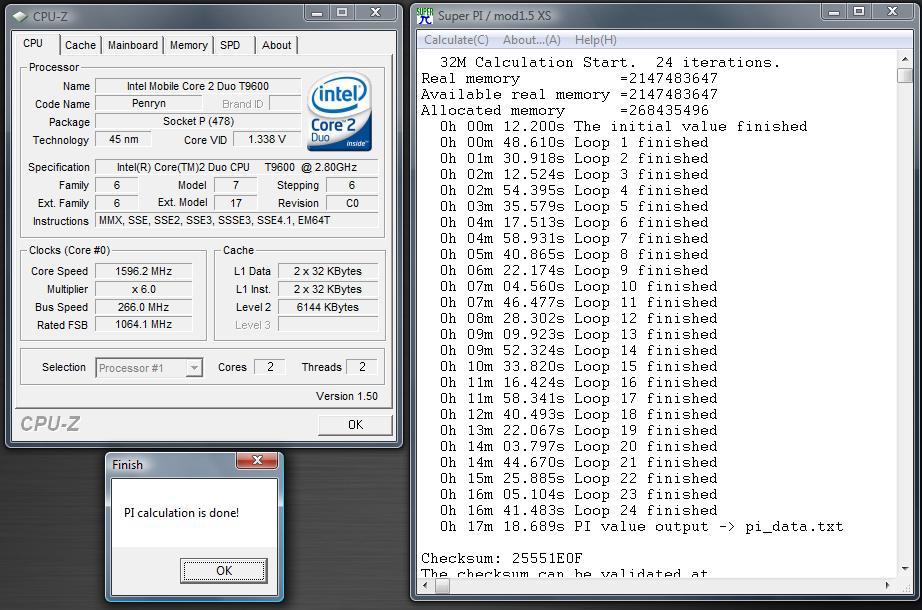Click the Multiplier value x 6.0
This screenshot has height=610, width=922.
tap(143, 289)
